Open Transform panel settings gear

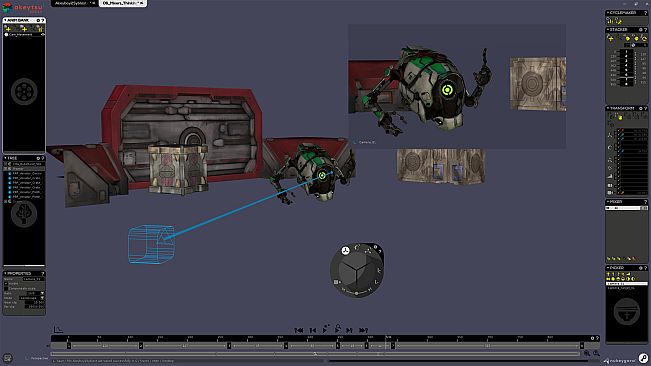(641, 108)
